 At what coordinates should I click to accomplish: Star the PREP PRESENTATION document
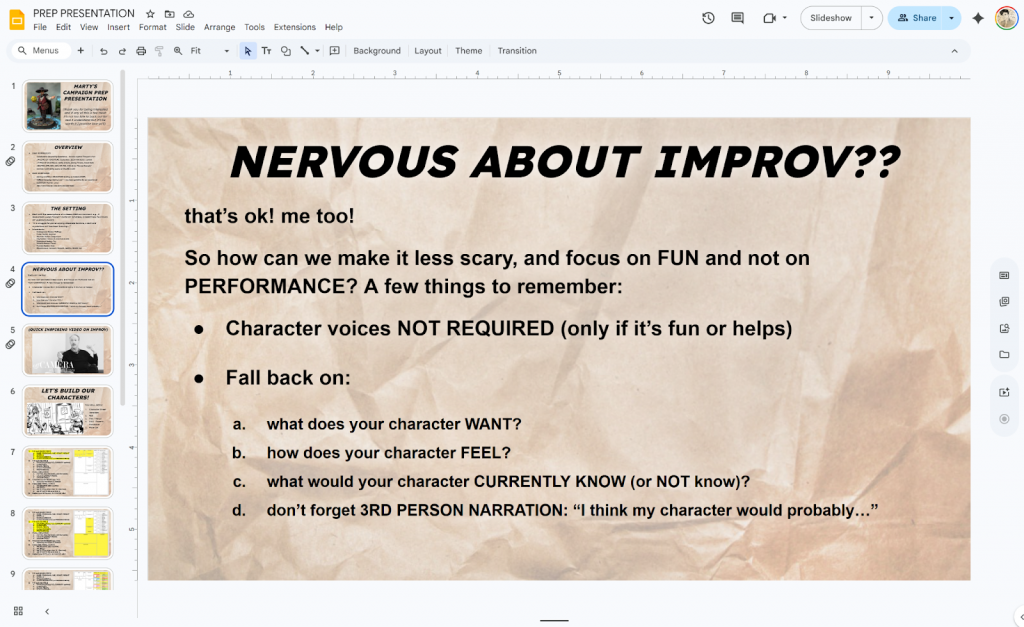[150, 14]
